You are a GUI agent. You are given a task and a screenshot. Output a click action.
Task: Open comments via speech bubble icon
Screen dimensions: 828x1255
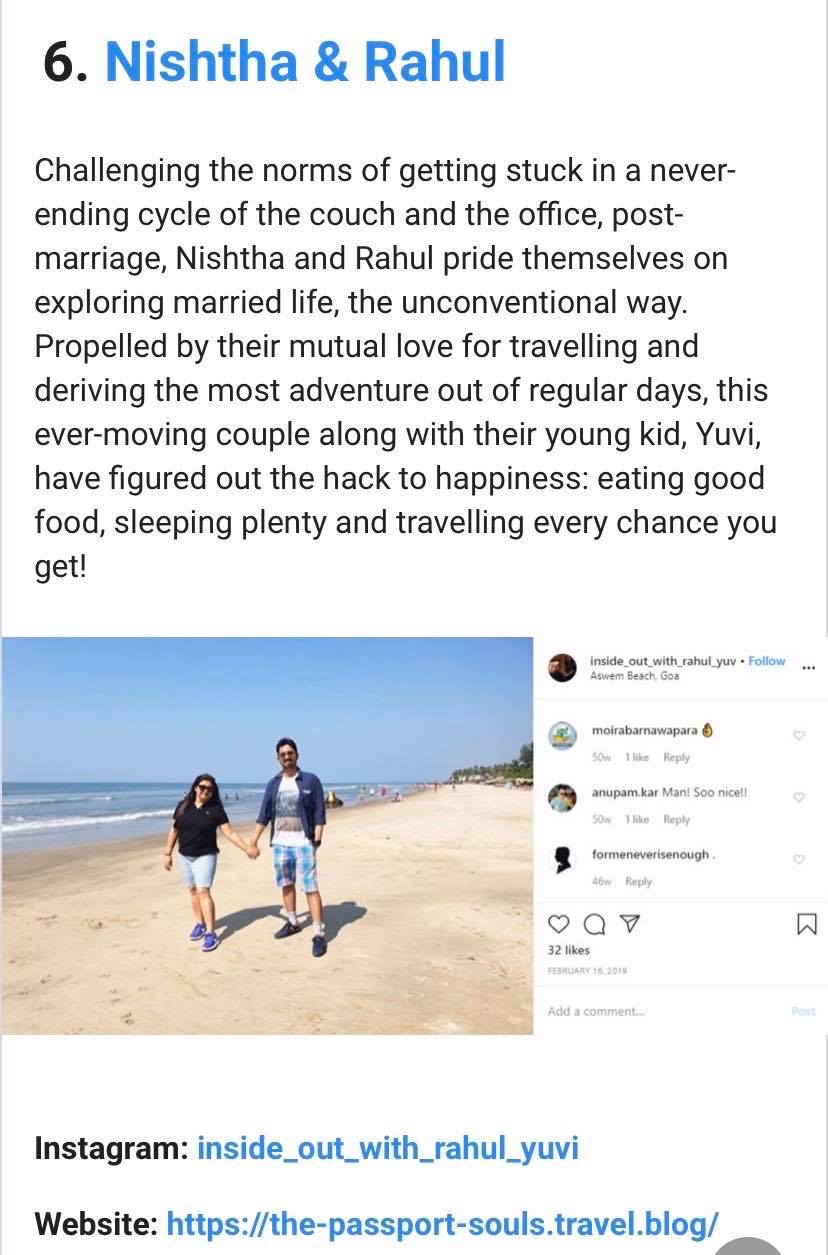[593, 926]
